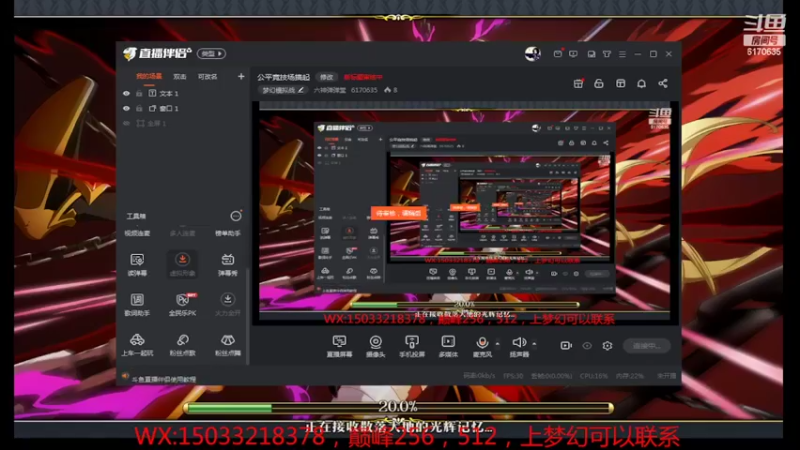Select the 文本 1 source row

point(183,93)
